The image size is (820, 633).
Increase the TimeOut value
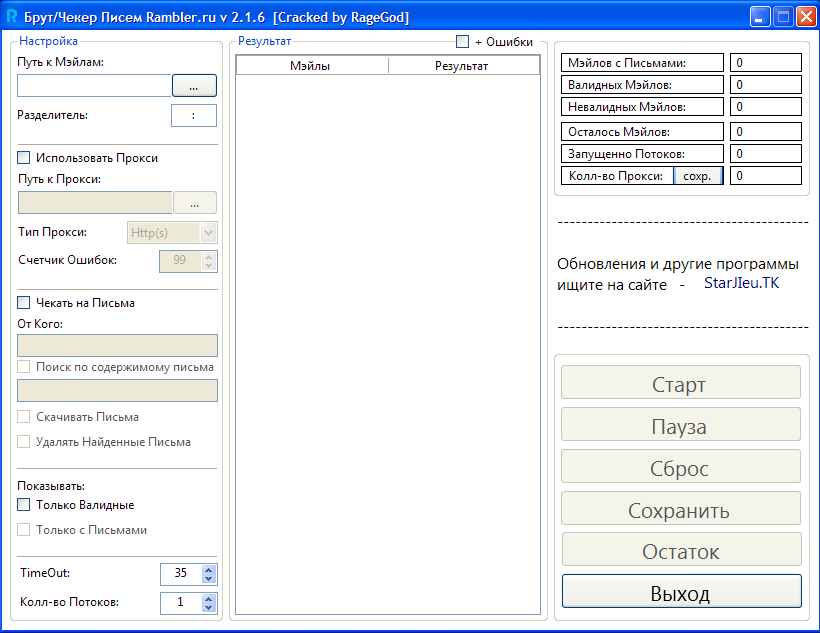coord(209,570)
